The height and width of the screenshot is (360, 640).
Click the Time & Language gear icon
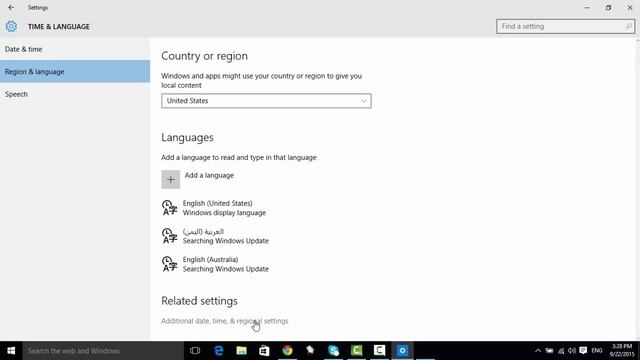(11, 27)
